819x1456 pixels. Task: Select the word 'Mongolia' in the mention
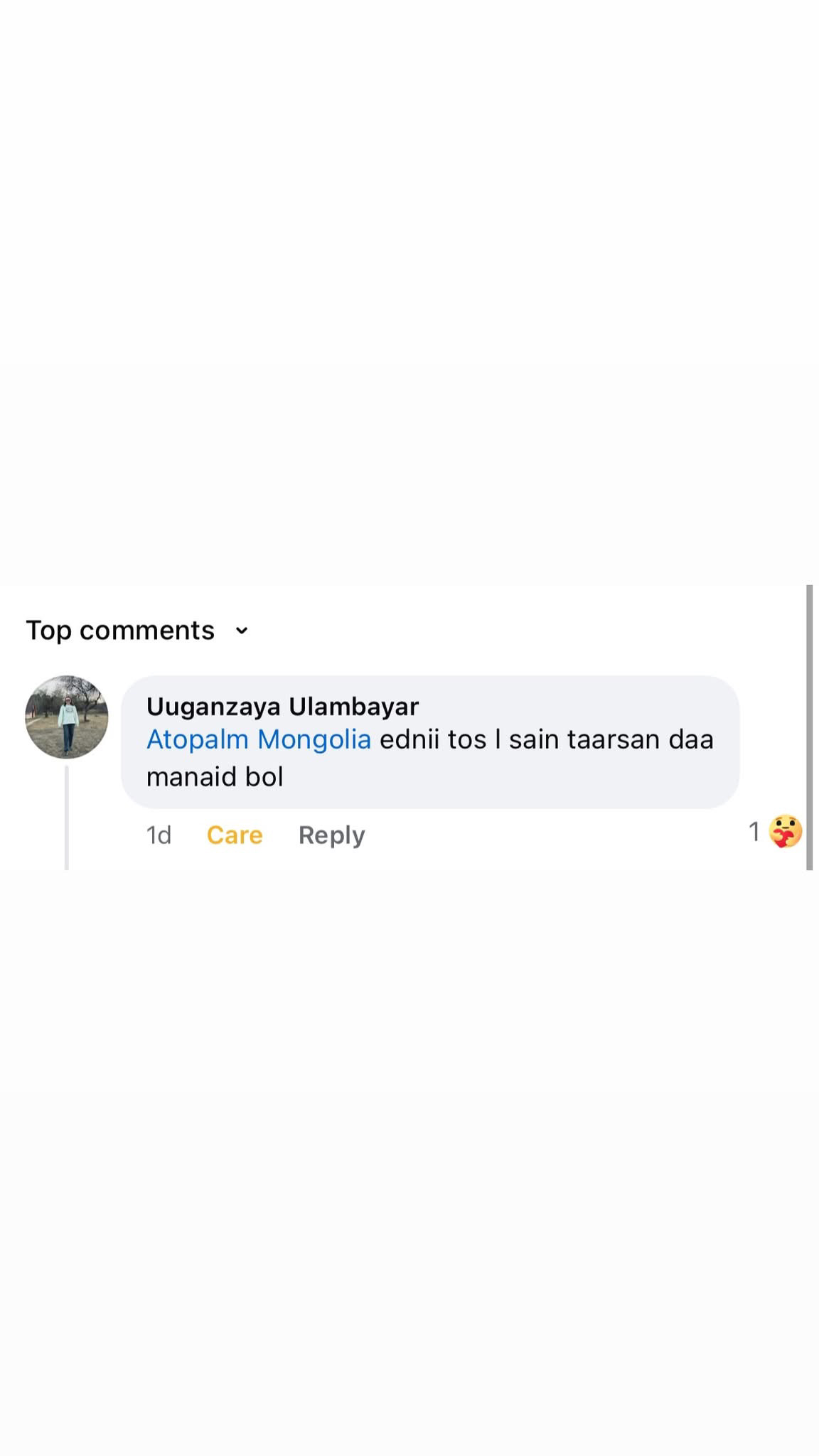314,739
